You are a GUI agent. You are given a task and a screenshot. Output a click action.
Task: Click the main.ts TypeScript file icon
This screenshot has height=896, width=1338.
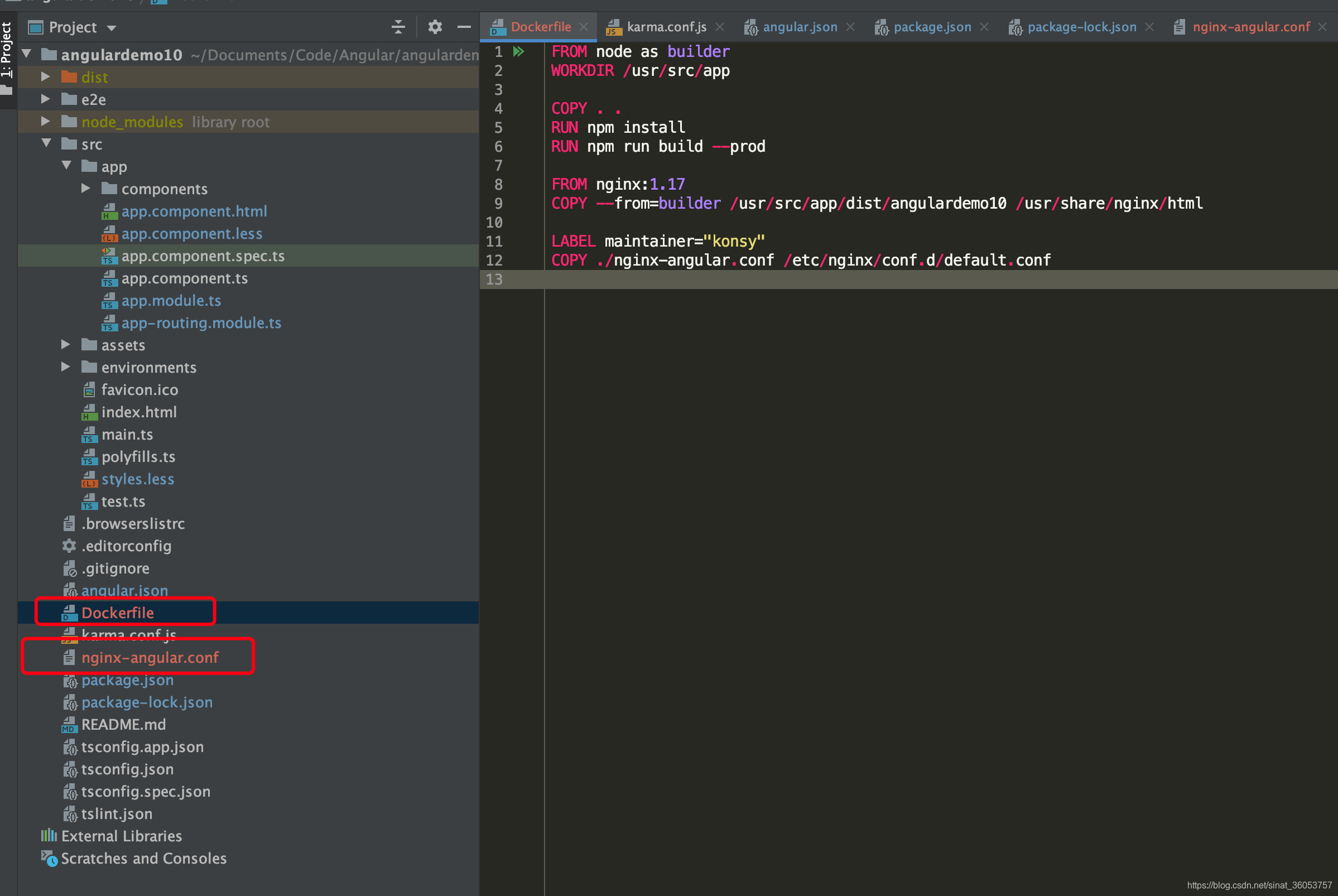click(89, 434)
